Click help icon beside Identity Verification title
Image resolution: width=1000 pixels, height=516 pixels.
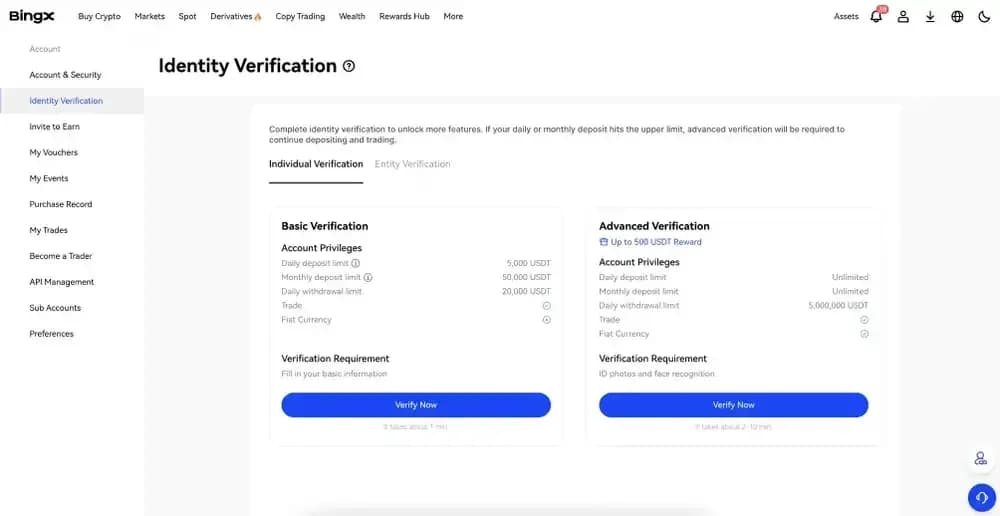[349, 66]
